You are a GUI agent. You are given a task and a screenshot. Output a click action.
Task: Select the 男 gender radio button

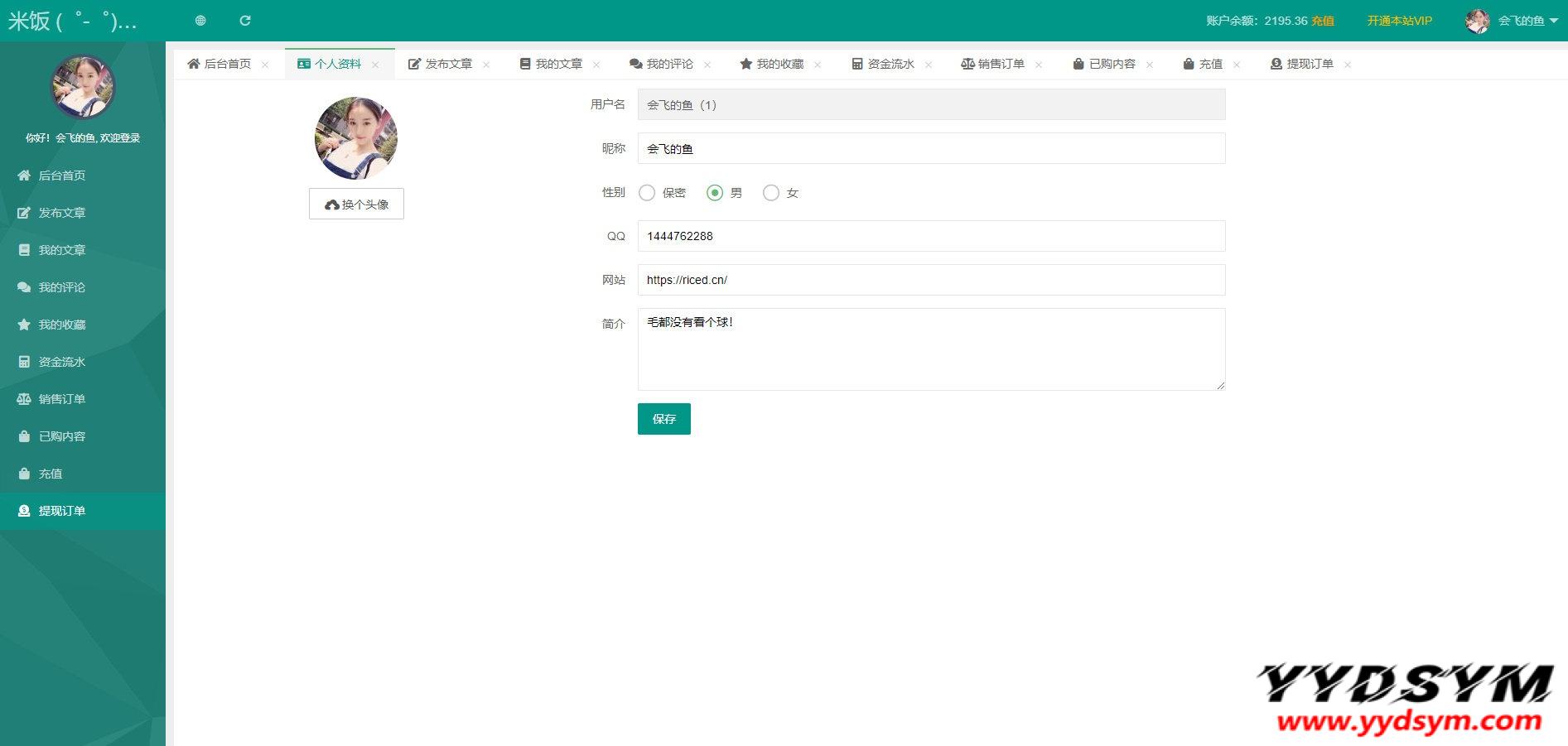click(x=714, y=193)
